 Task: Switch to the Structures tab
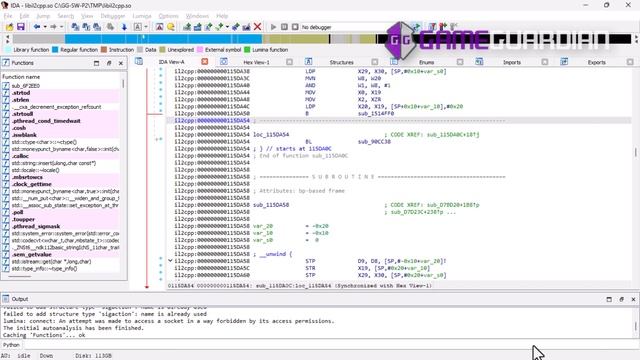[341, 62]
